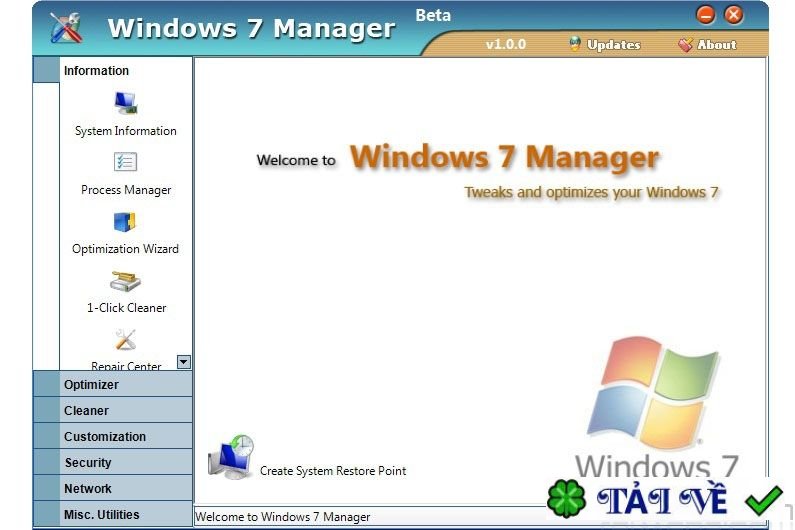Click the v1.0.0 version label

[505, 45]
